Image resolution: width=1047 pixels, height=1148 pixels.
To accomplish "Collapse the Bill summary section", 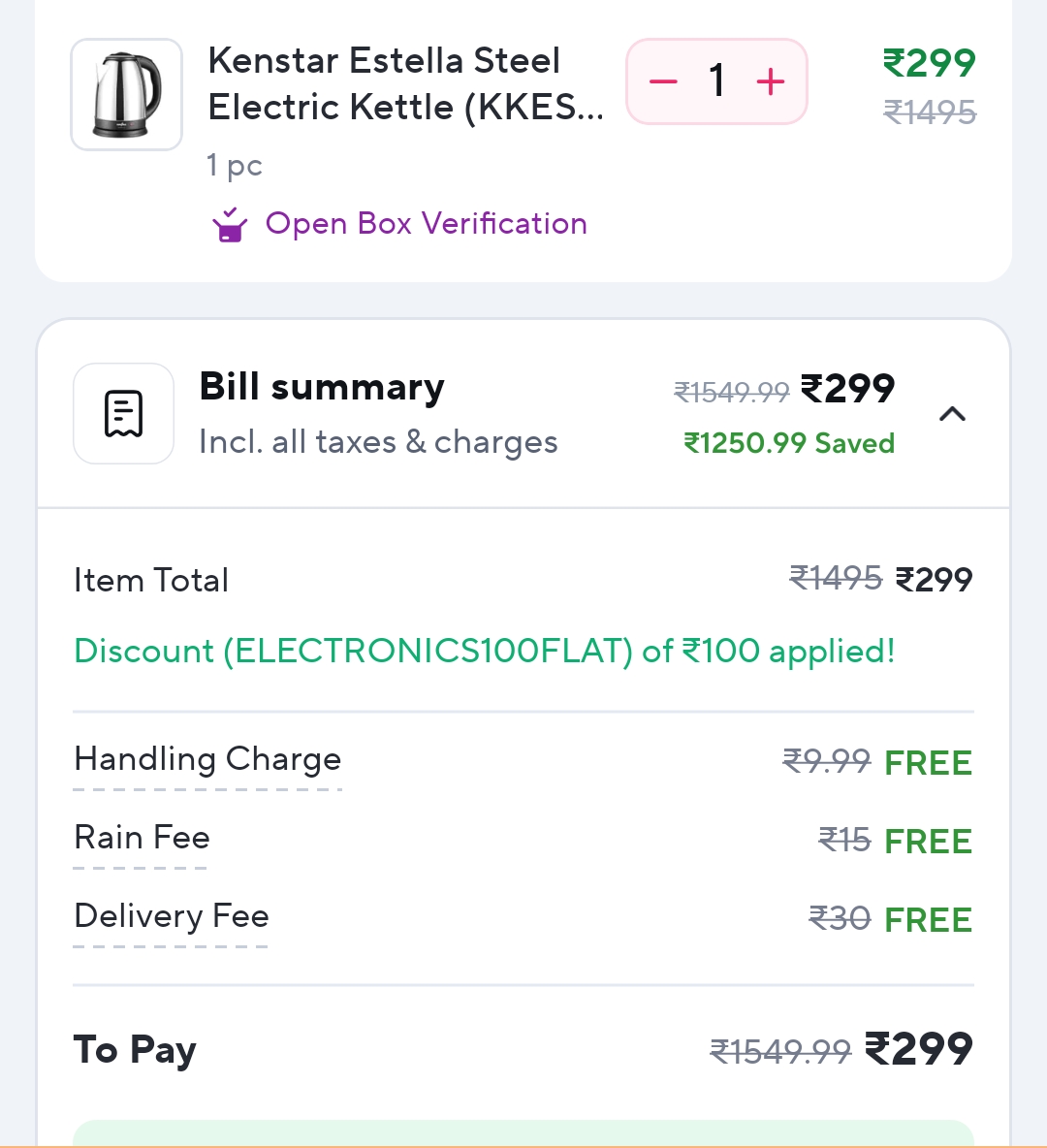I will (952, 414).
